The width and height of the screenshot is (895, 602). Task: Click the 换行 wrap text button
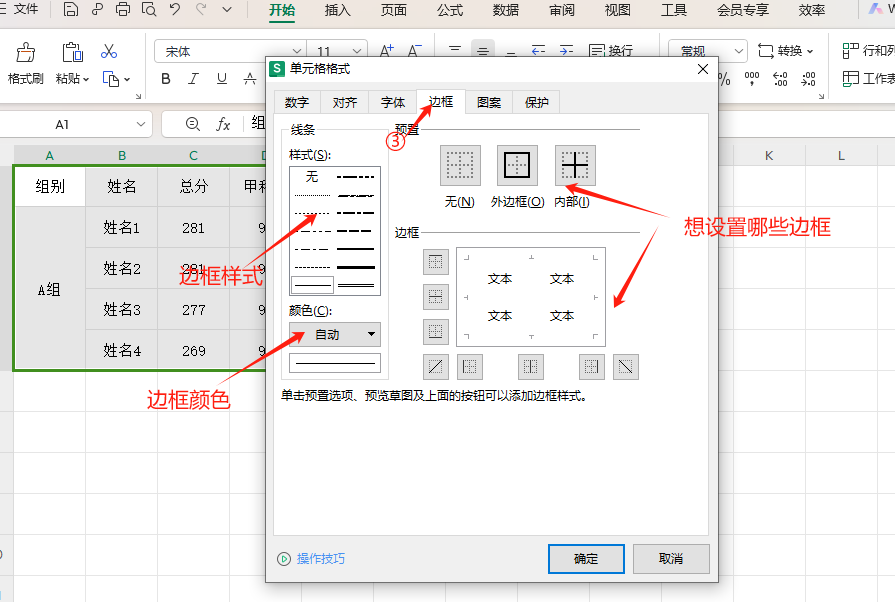click(611, 51)
